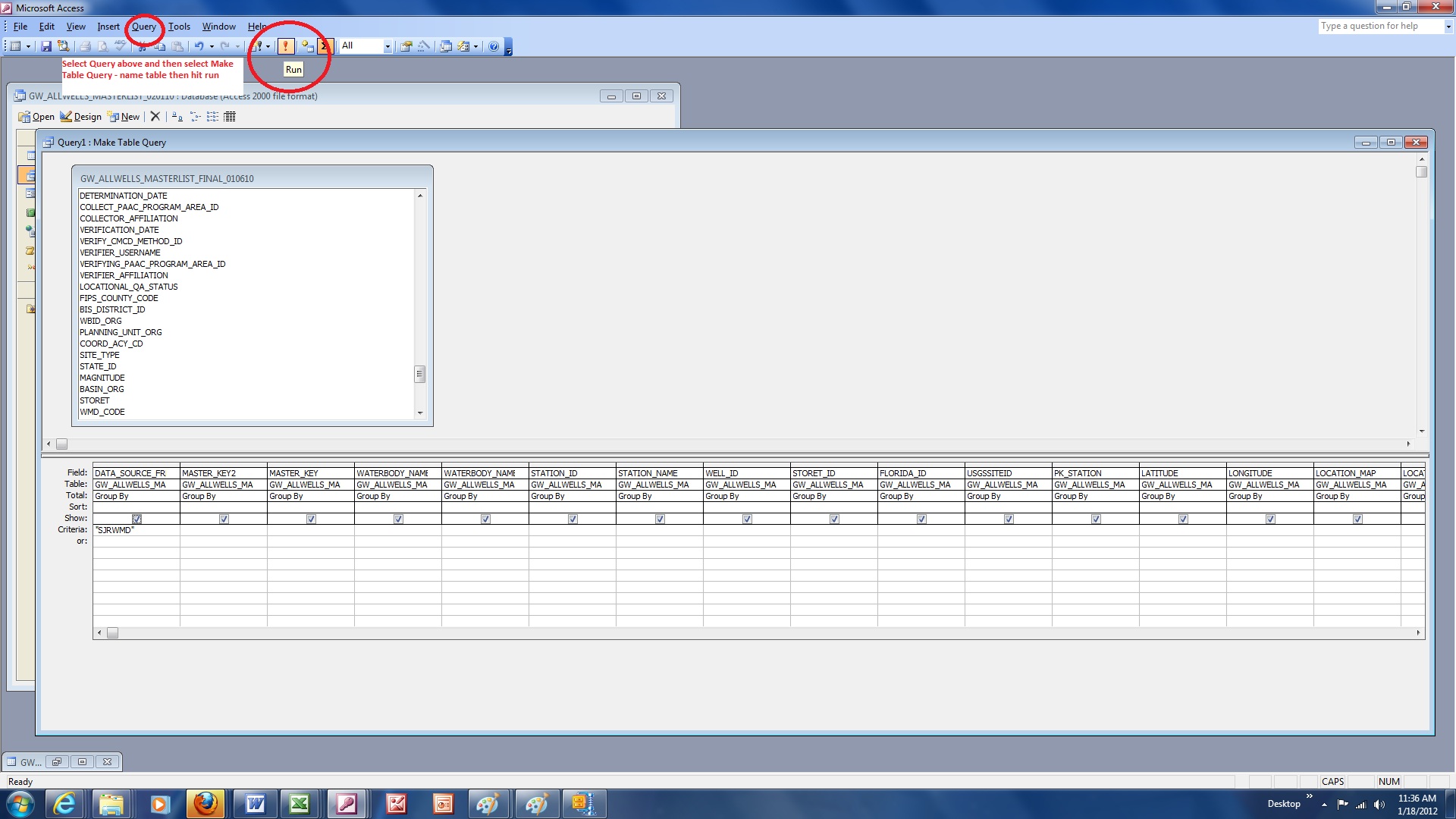Open the Query Type dropdown arrow
This screenshot has height=819, width=1456.
[x=268, y=46]
